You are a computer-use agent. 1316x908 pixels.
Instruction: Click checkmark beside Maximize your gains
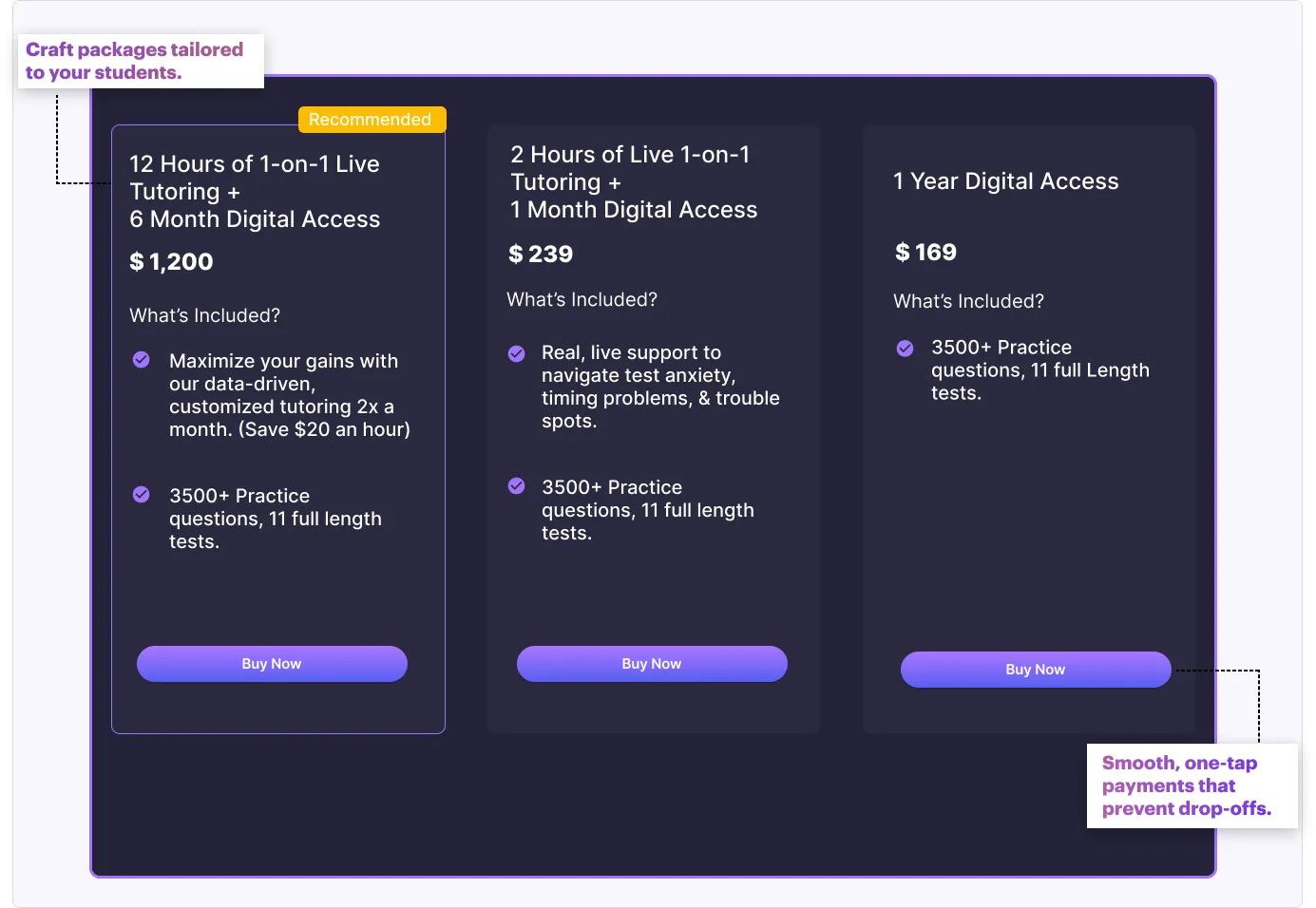[x=142, y=360]
